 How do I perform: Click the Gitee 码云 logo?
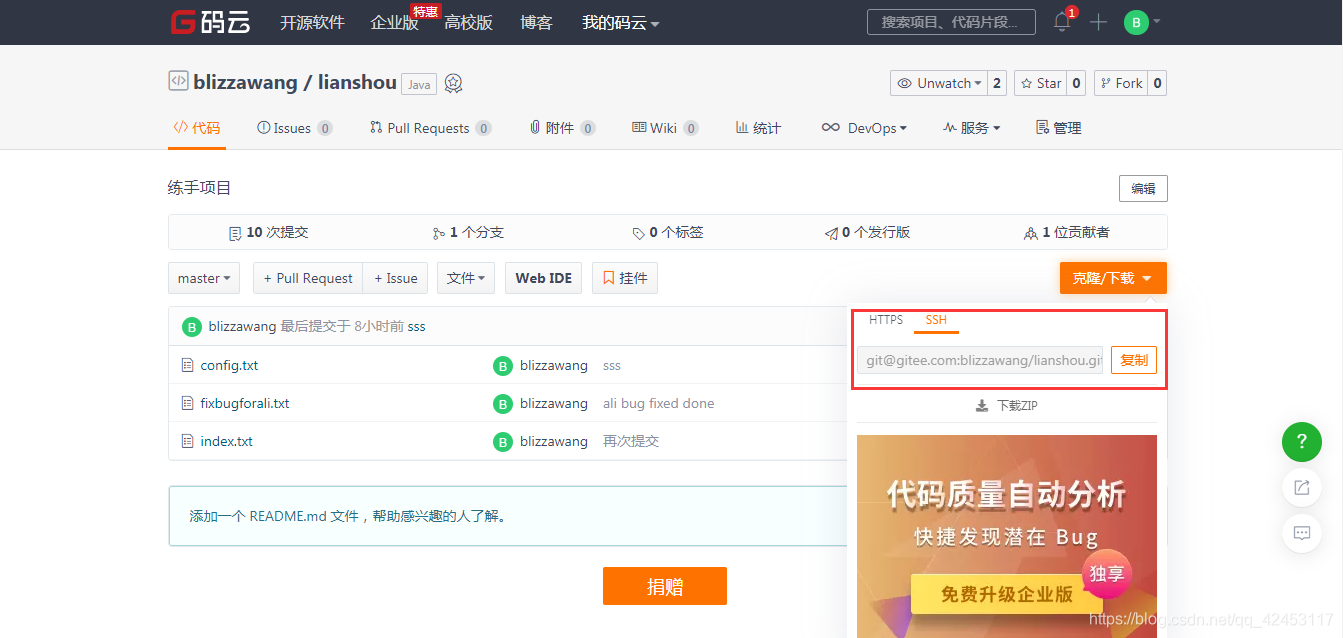tap(210, 22)
